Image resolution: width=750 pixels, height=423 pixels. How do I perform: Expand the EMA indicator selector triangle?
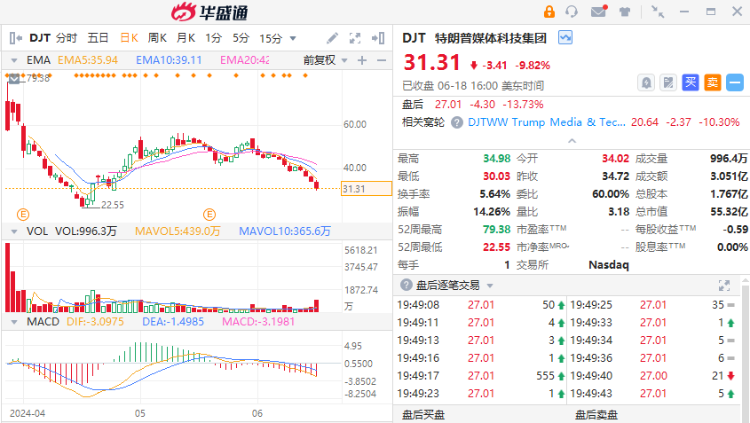[14, 60]
